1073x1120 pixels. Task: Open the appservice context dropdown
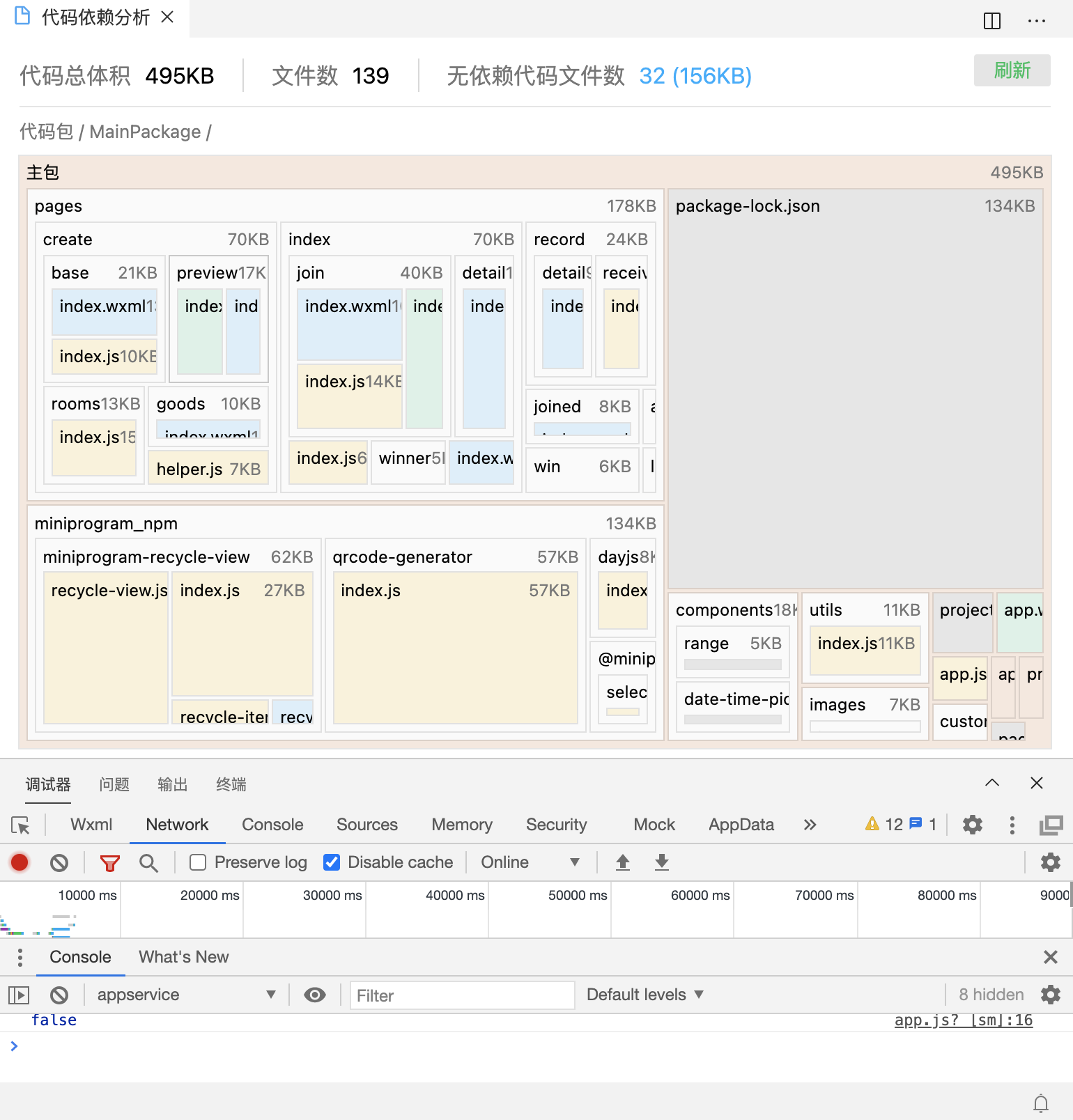click(x=185, y=995)
